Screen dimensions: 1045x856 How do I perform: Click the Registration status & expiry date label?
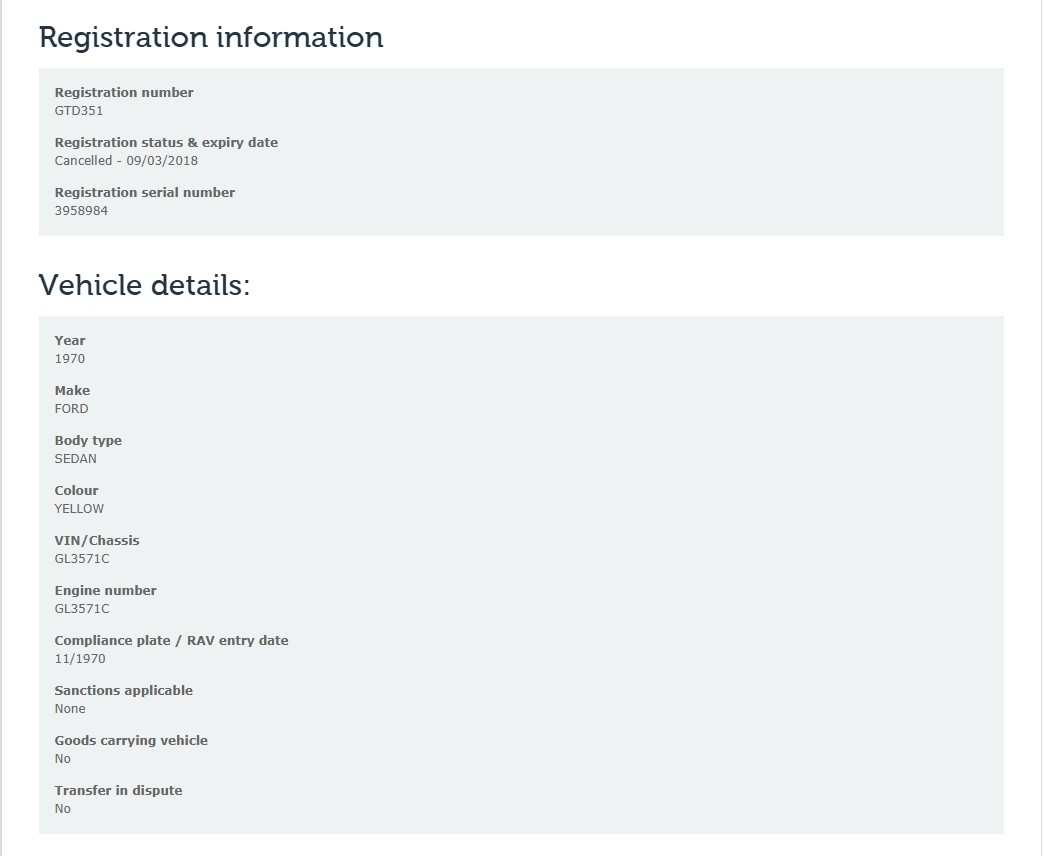166,143
